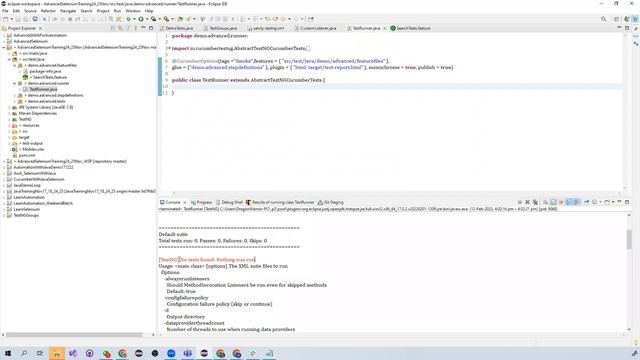The width and height of the screenshot is (640, 360).
Task: Expand the CucumberWithJavaSelenium project
Action: (x=4, y=179)
